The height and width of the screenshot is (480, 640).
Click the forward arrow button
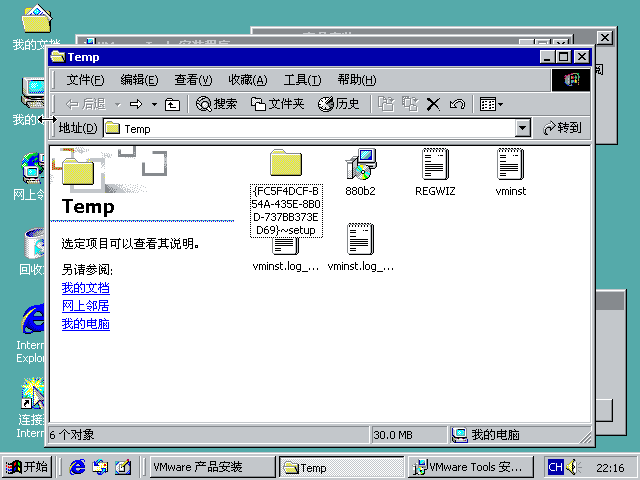[136, 104]
